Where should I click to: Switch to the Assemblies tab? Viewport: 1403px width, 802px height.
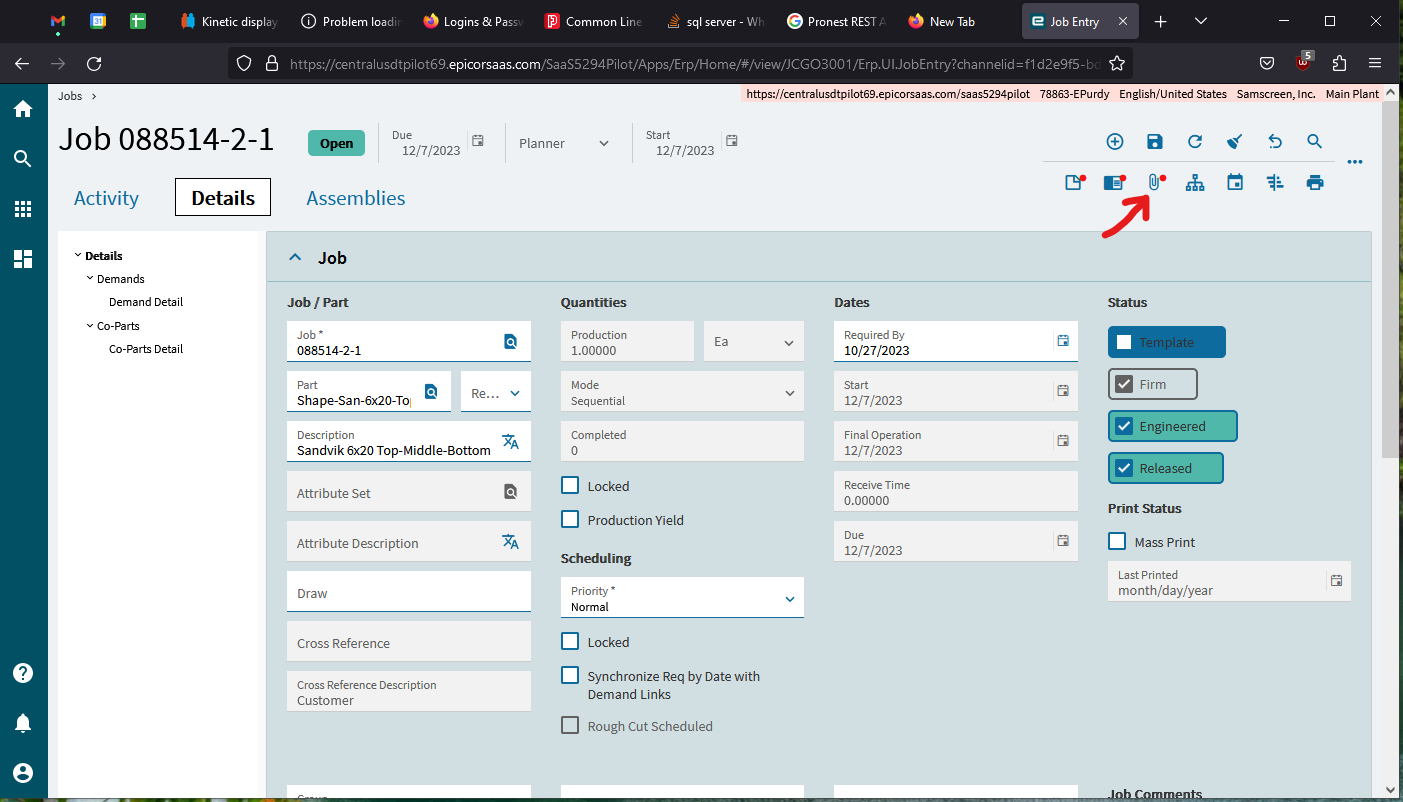pos(355,197)
